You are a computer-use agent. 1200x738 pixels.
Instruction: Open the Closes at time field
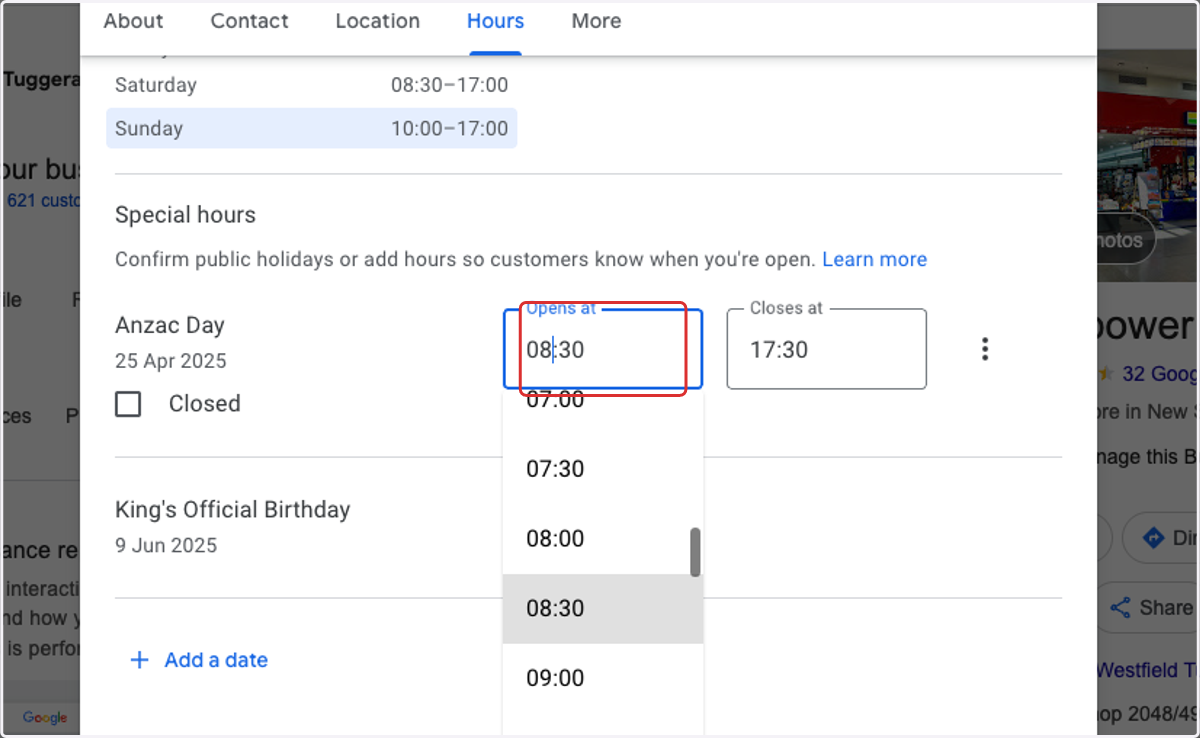point(826,349)
